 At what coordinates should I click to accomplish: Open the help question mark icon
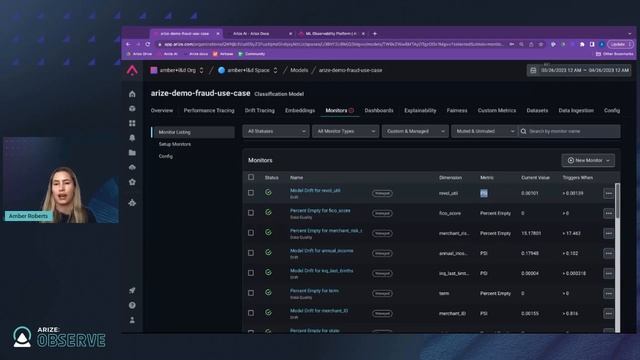tap(132, 305)
